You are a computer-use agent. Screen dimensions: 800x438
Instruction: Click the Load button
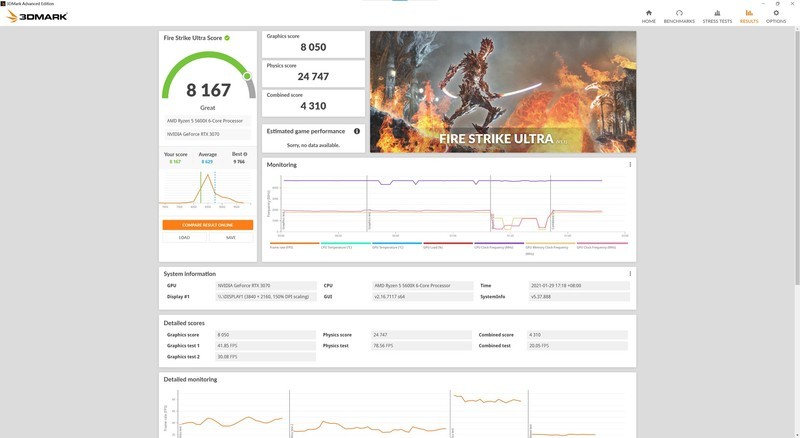point(185,237)
